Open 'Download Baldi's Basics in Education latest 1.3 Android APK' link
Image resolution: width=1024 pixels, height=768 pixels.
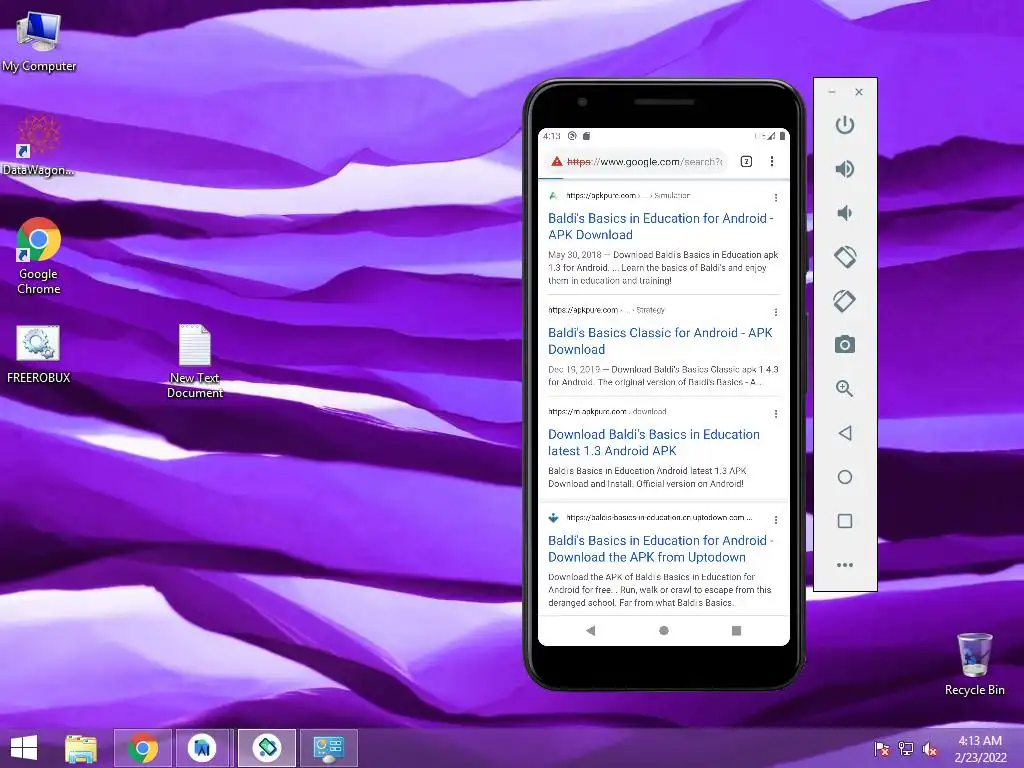[654, 443]
